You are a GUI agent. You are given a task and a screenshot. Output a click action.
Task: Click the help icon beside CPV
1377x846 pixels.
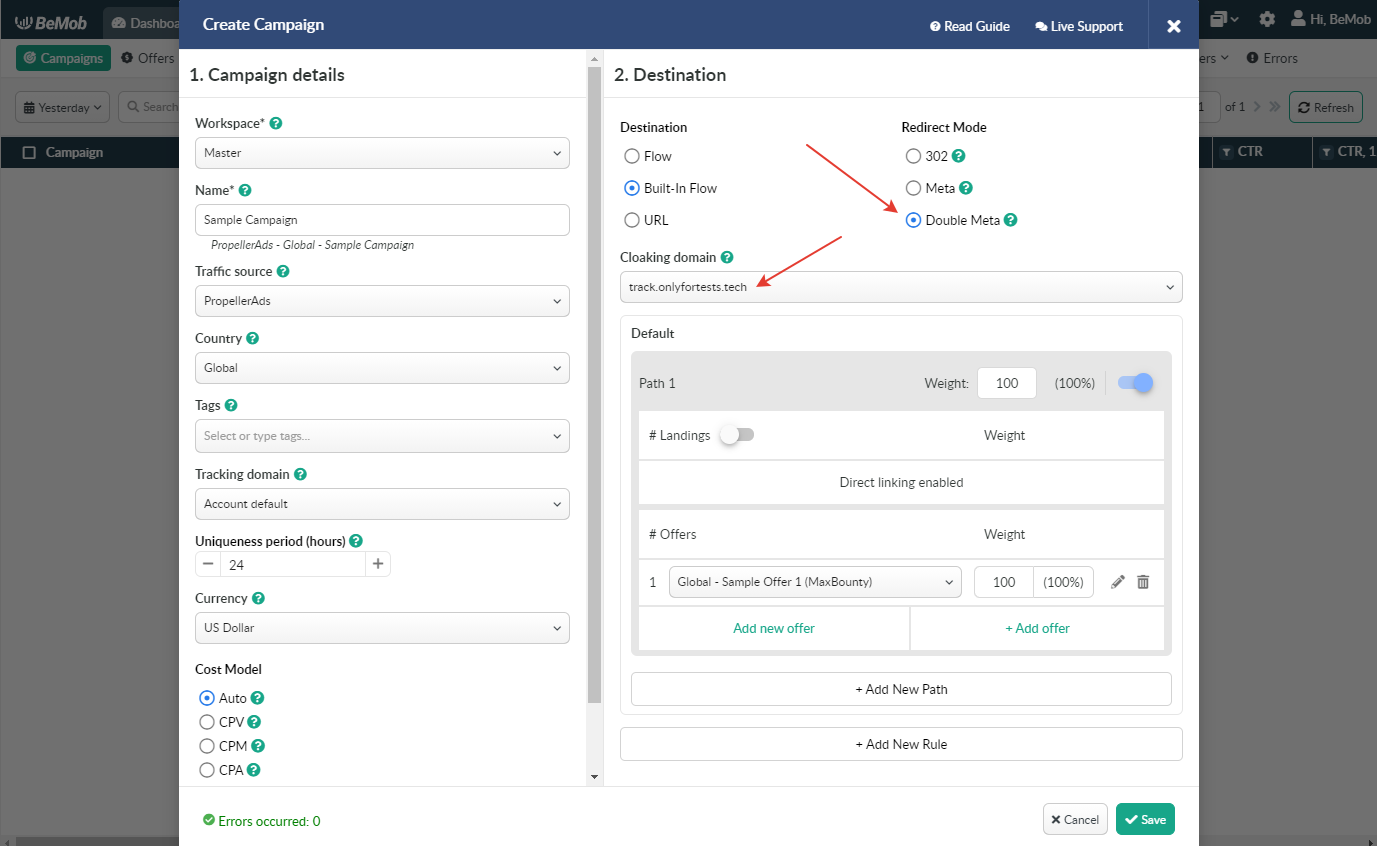coord(254,722)
